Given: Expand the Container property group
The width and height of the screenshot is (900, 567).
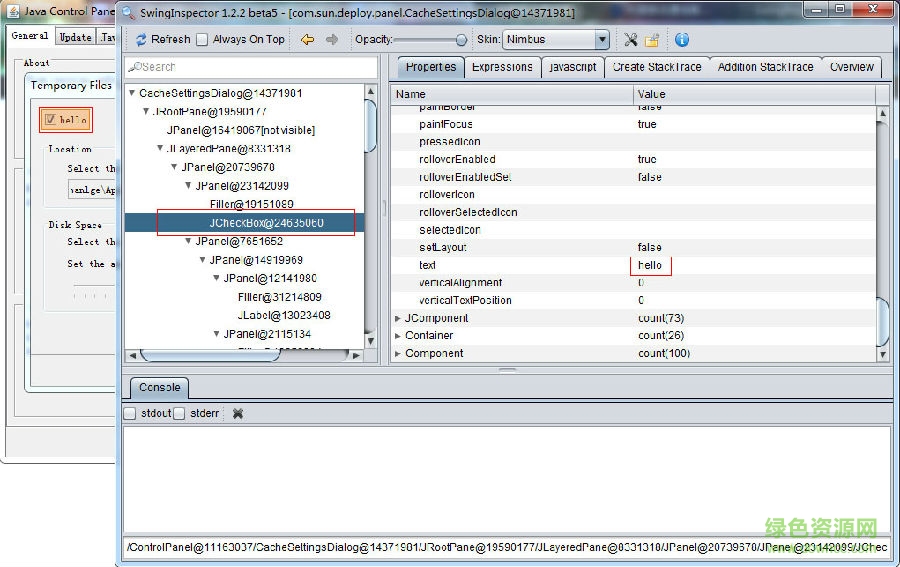Looking at the screenshot, I should 398,336.
